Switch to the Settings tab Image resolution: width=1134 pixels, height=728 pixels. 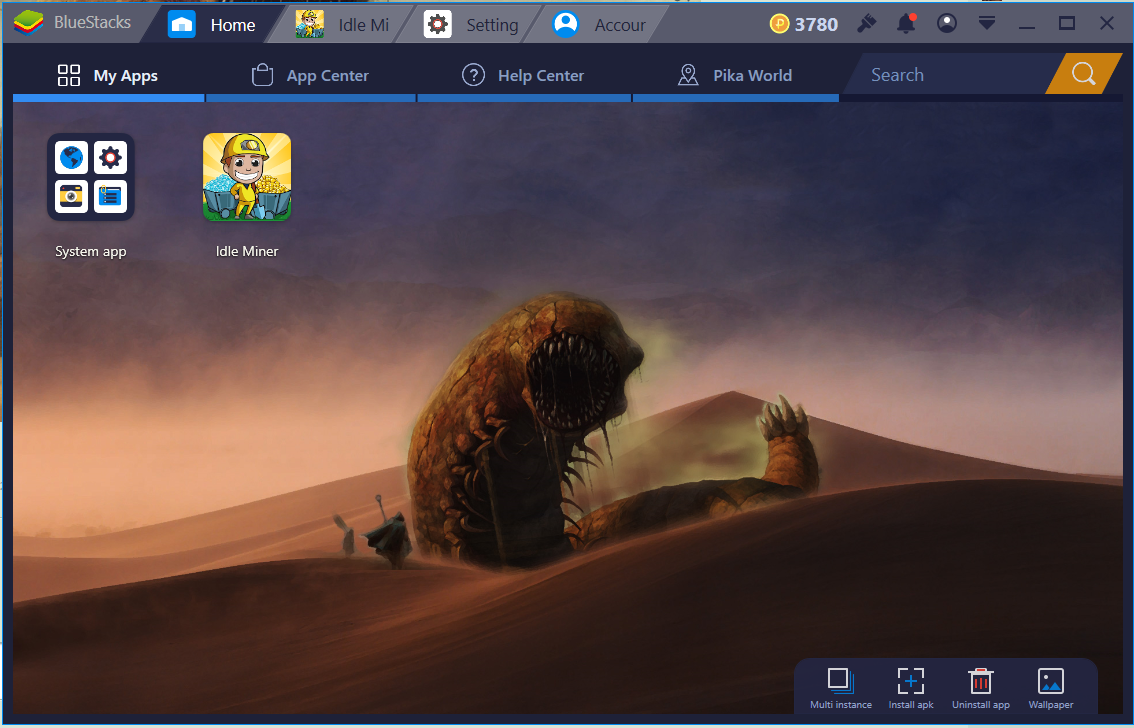point(472,25)
